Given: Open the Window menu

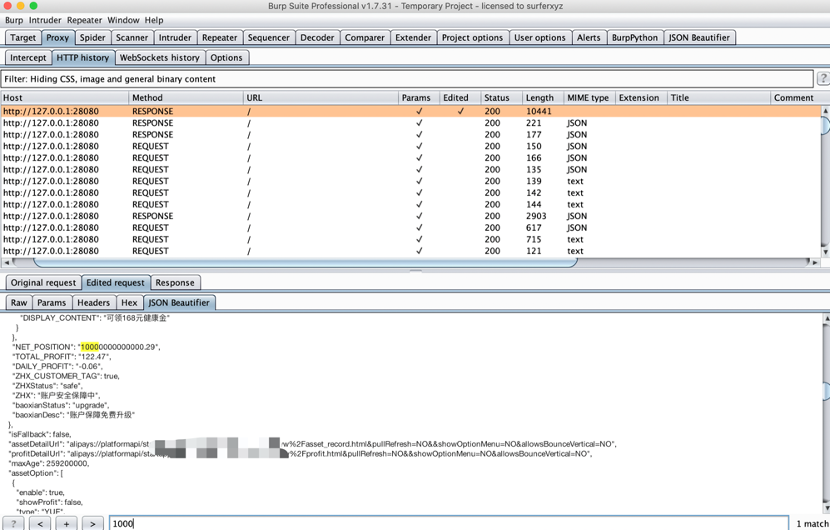Looking at the screenshot, I should [123, 20].
